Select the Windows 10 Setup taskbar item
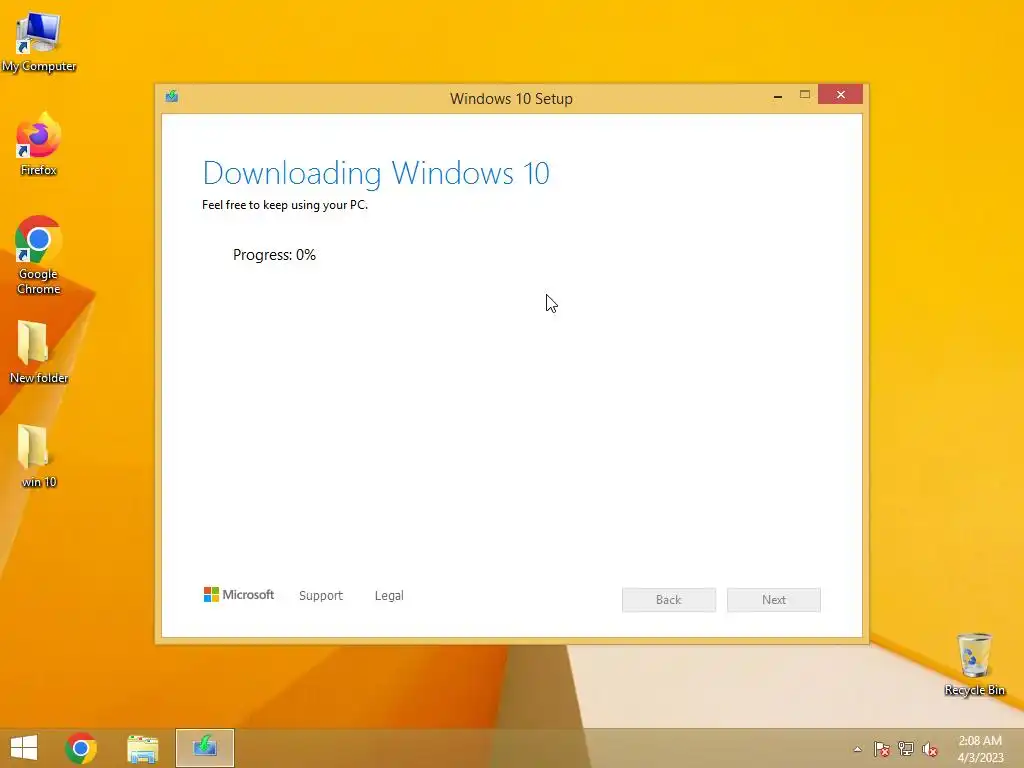1024x768 pixels. 204,748
